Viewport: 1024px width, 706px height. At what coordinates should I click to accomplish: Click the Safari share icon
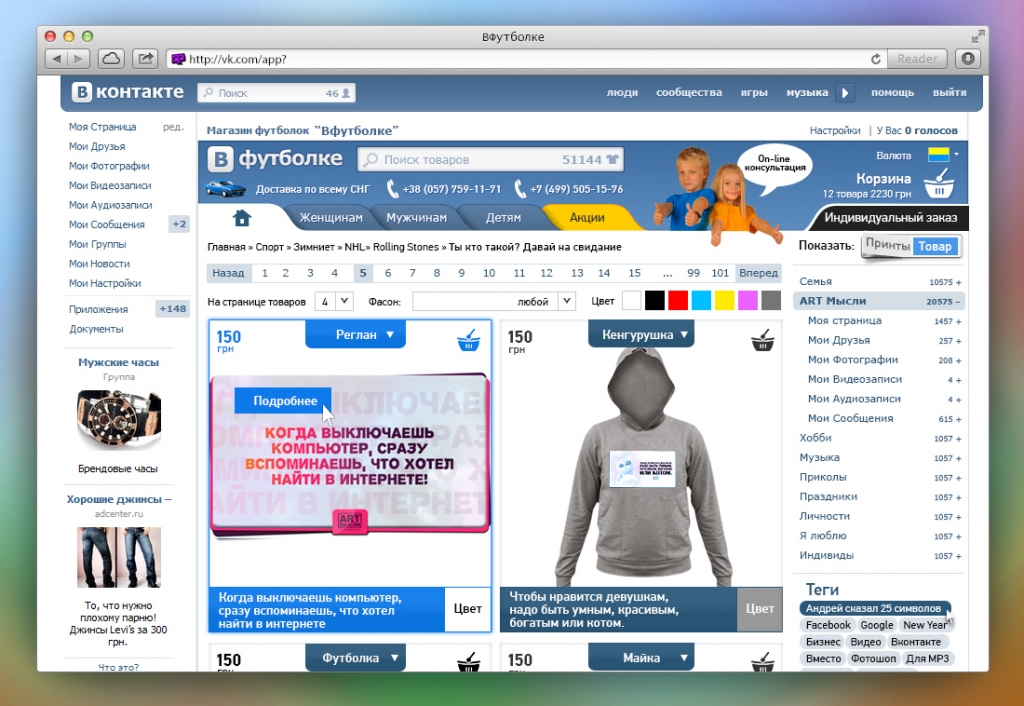point(145,59)
